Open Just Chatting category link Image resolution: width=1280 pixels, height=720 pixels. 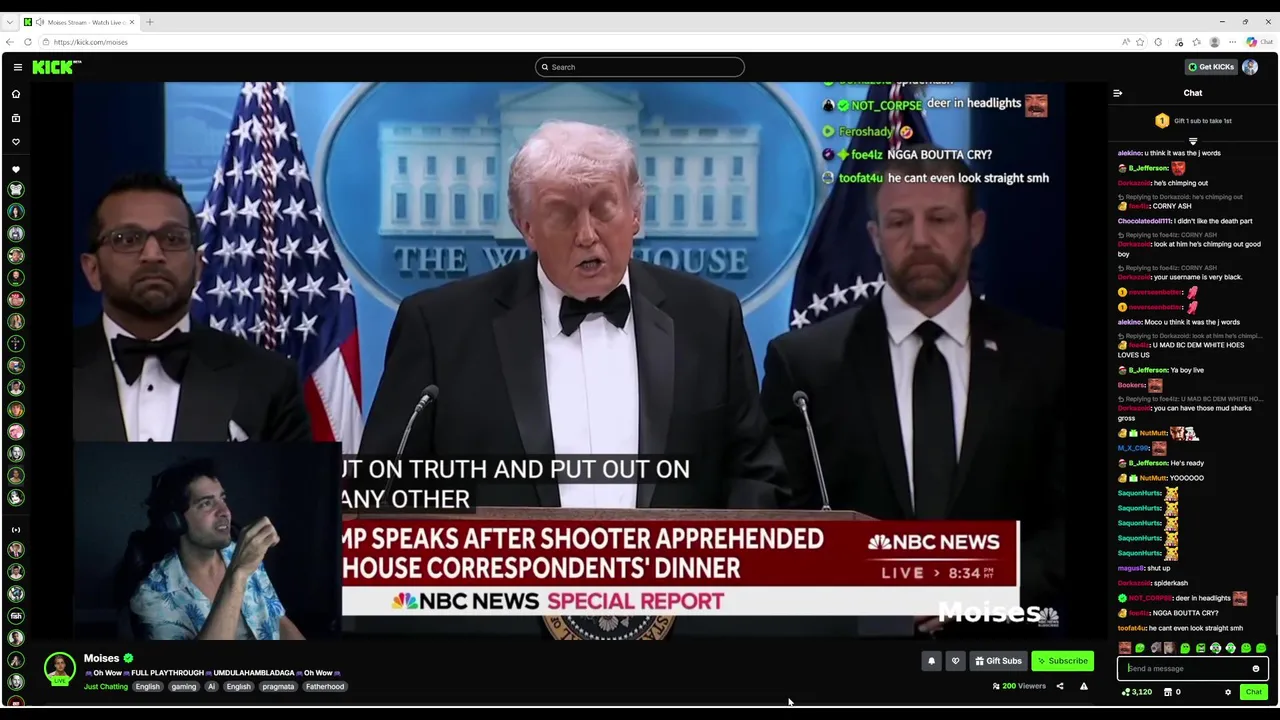pos(105,687)
